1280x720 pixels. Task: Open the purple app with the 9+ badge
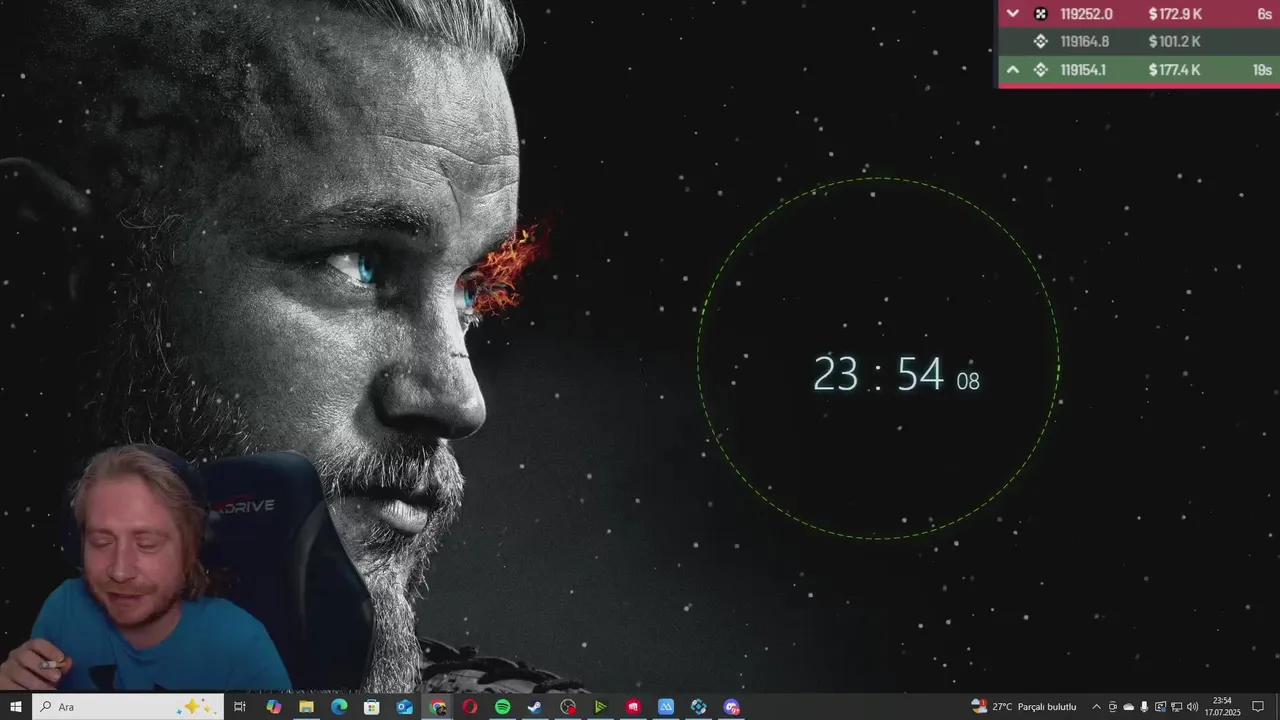(732, 707)
